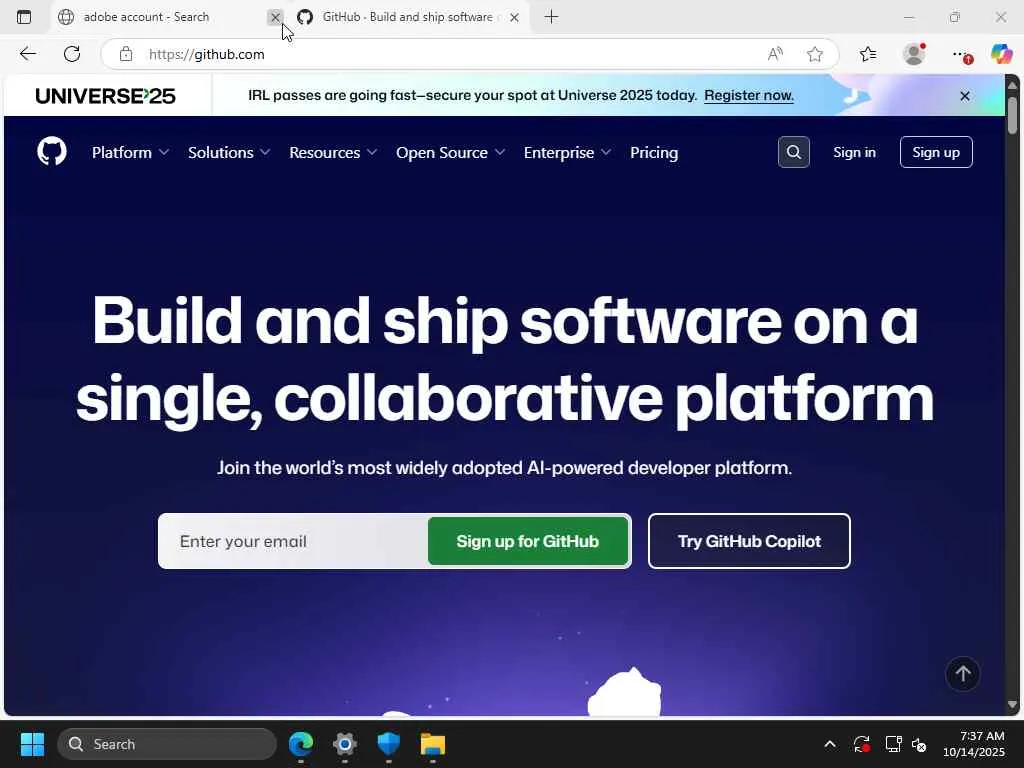1024x768 pixels.
Task: Open a new browser tab
Action: coord(551,17)
